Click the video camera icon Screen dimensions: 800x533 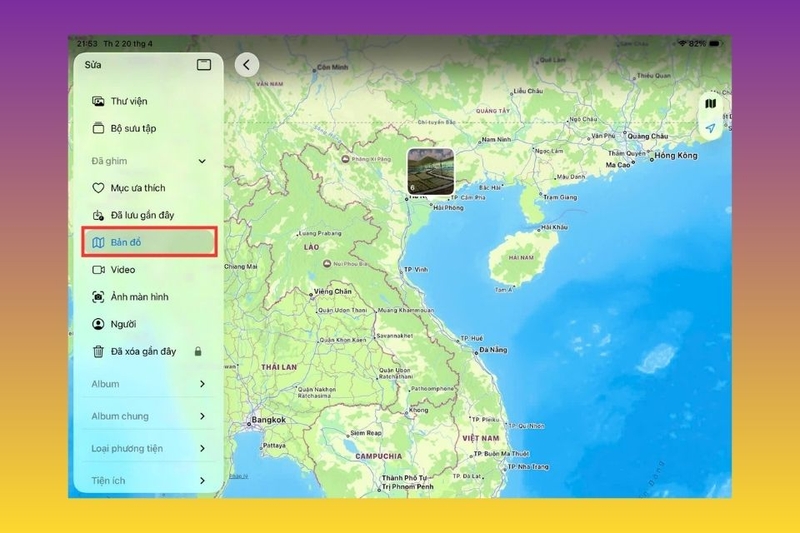(x=98, y=269)
